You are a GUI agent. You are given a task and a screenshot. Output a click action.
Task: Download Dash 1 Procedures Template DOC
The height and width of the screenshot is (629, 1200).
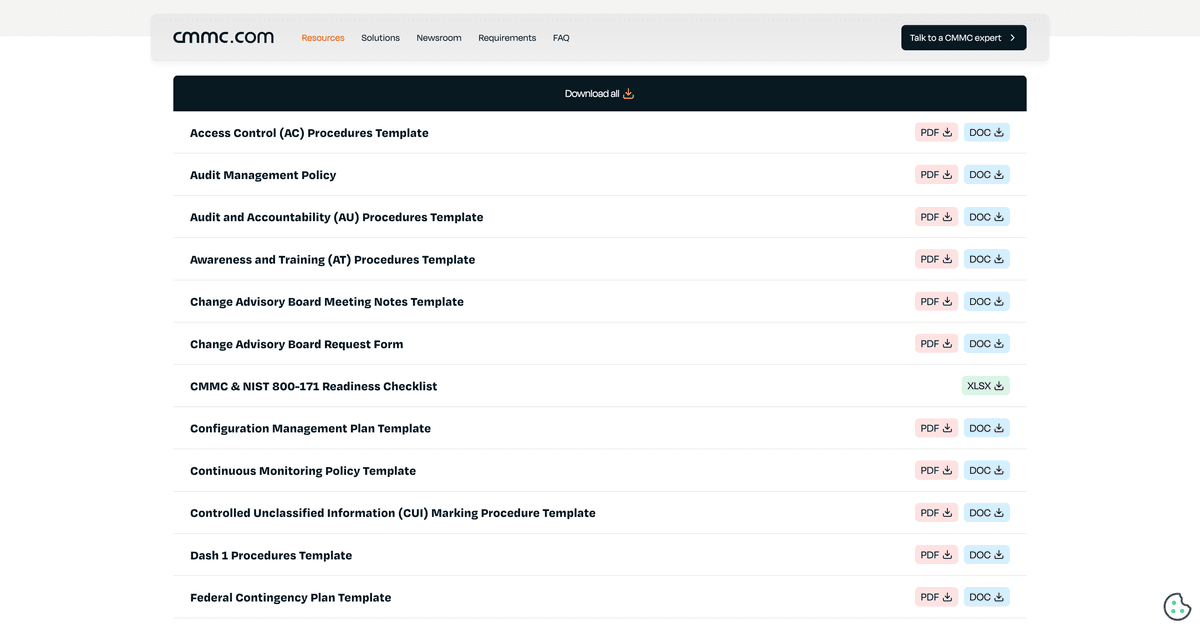pos(986,555)
